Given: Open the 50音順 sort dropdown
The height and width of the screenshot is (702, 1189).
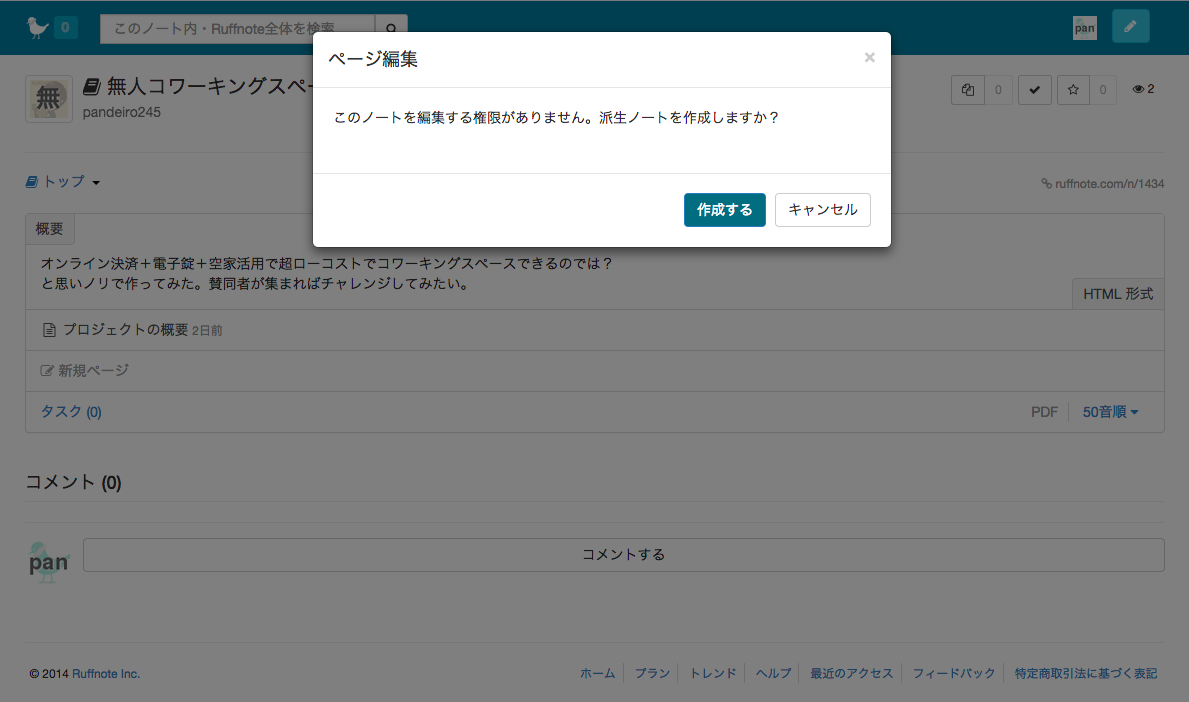Looking at the screenshot, I should point(1110,412).
